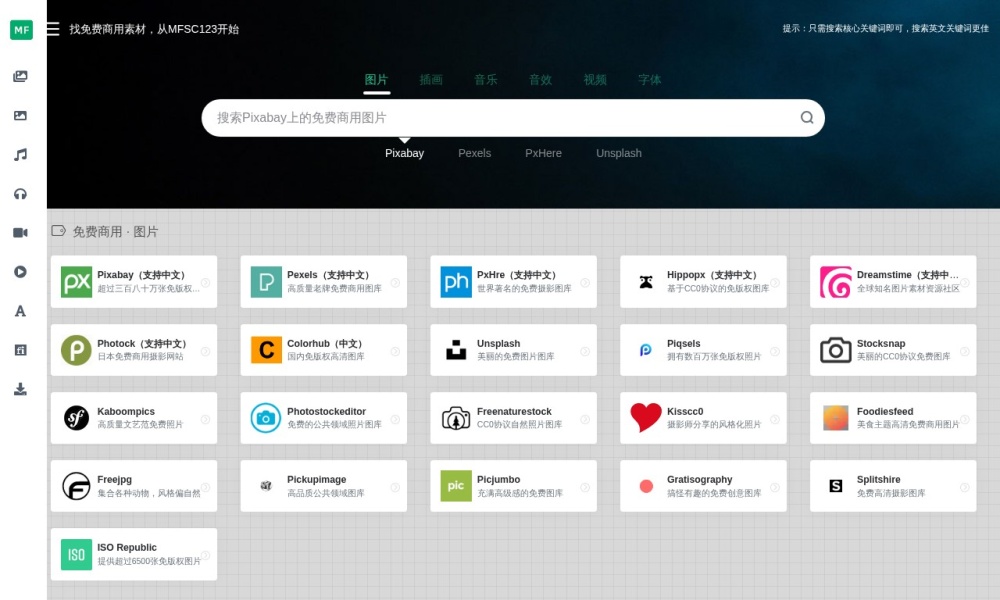Open the Foodiesfeed site card
Screen dimensions: 1000x600
pos(893,418)
